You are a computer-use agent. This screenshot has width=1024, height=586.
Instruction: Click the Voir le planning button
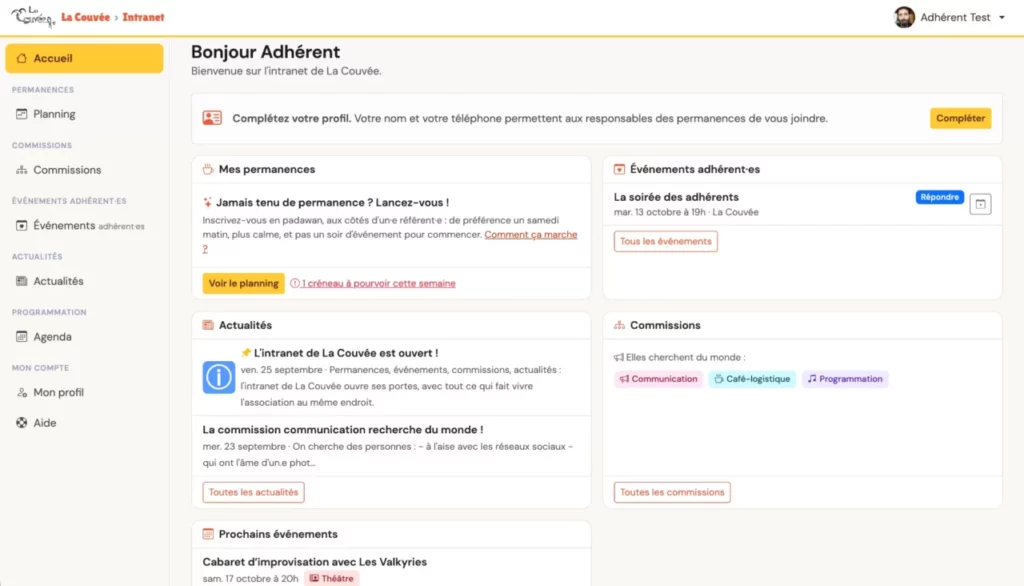click(243, 283)
